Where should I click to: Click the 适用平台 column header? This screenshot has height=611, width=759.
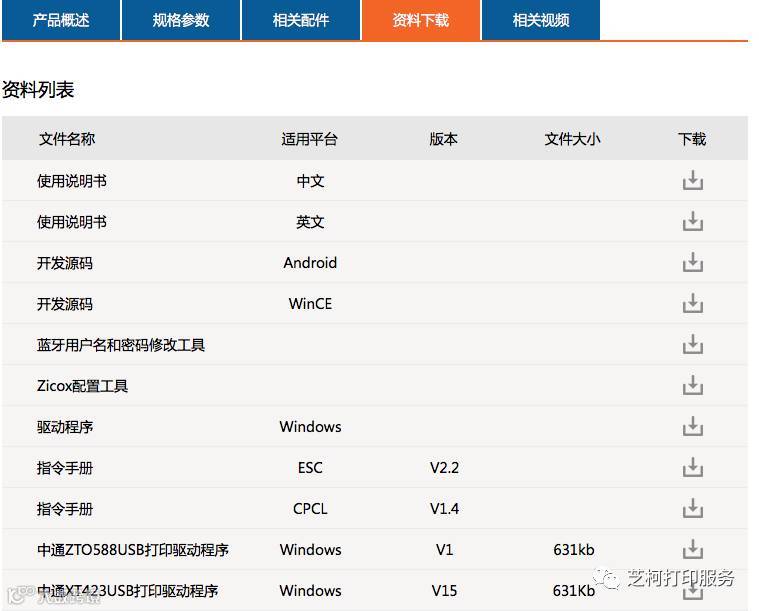pos(310,139)
